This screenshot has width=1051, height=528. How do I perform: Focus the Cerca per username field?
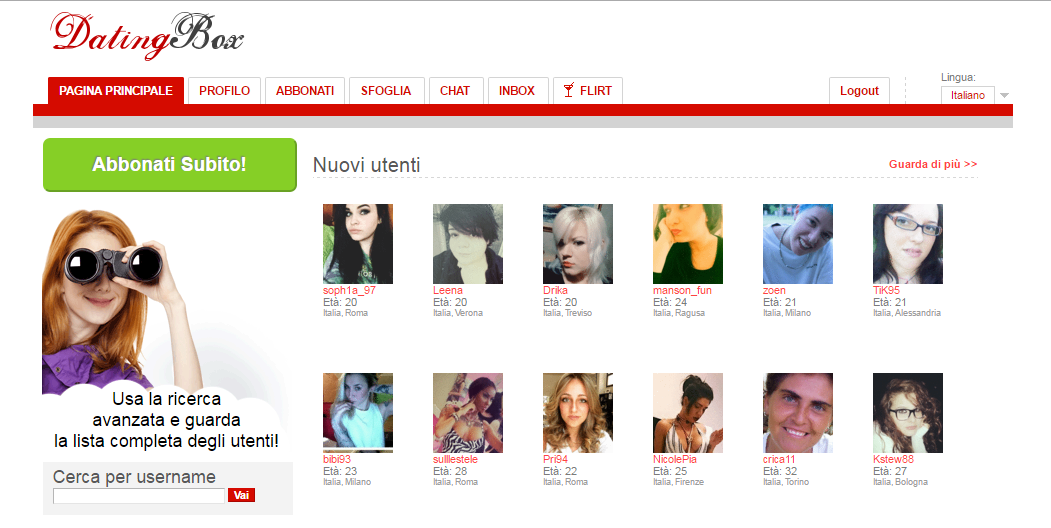(x=139, y=495)
